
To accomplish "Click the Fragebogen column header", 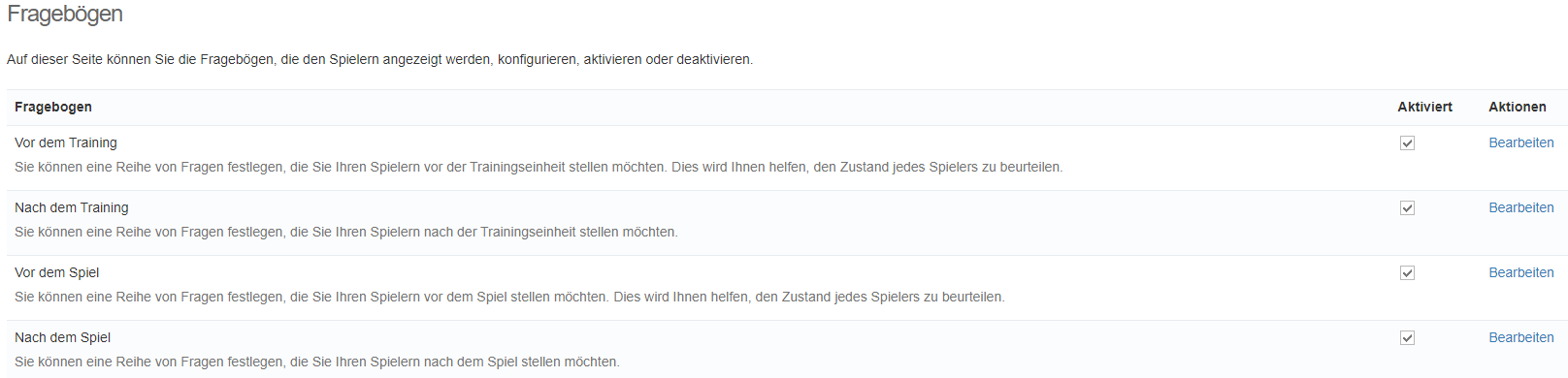I will [x=53, y=107].
